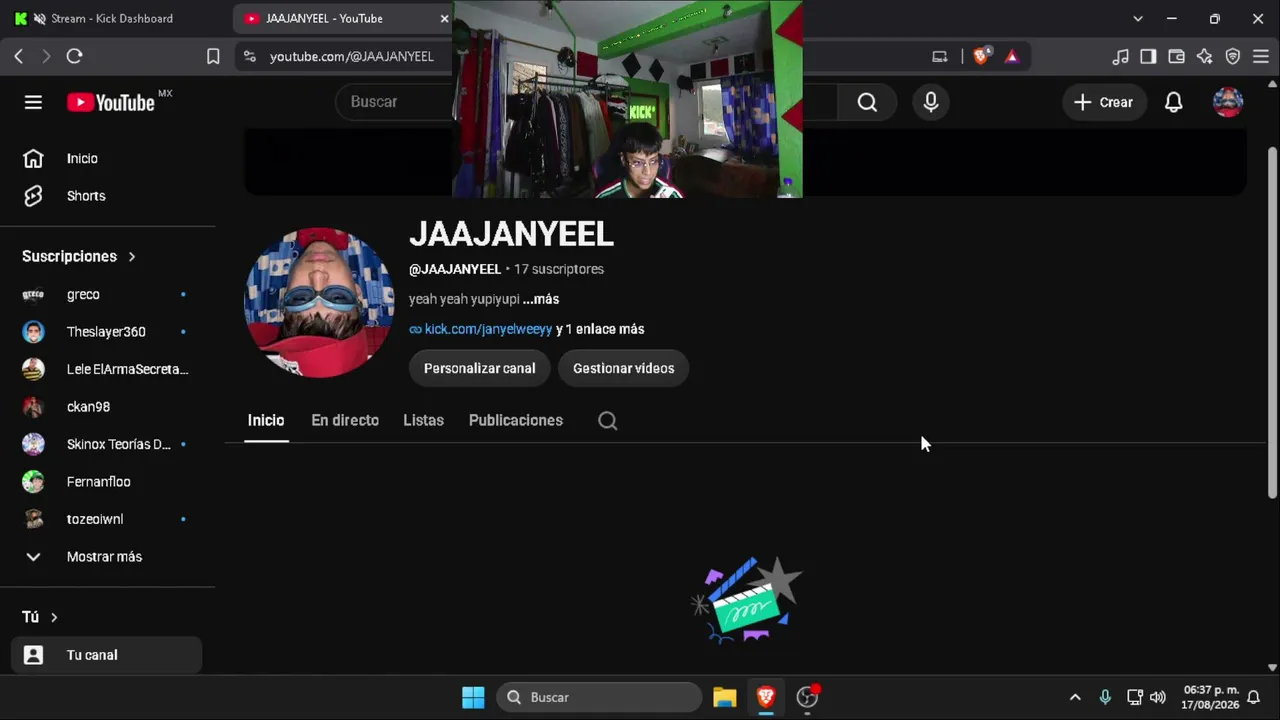Image resolution: width=1280 pixels, height=720 pixels.
Task: Open the kick.com/janyelweeyy link
Action: pyautogui.click(x=488, y=329)
